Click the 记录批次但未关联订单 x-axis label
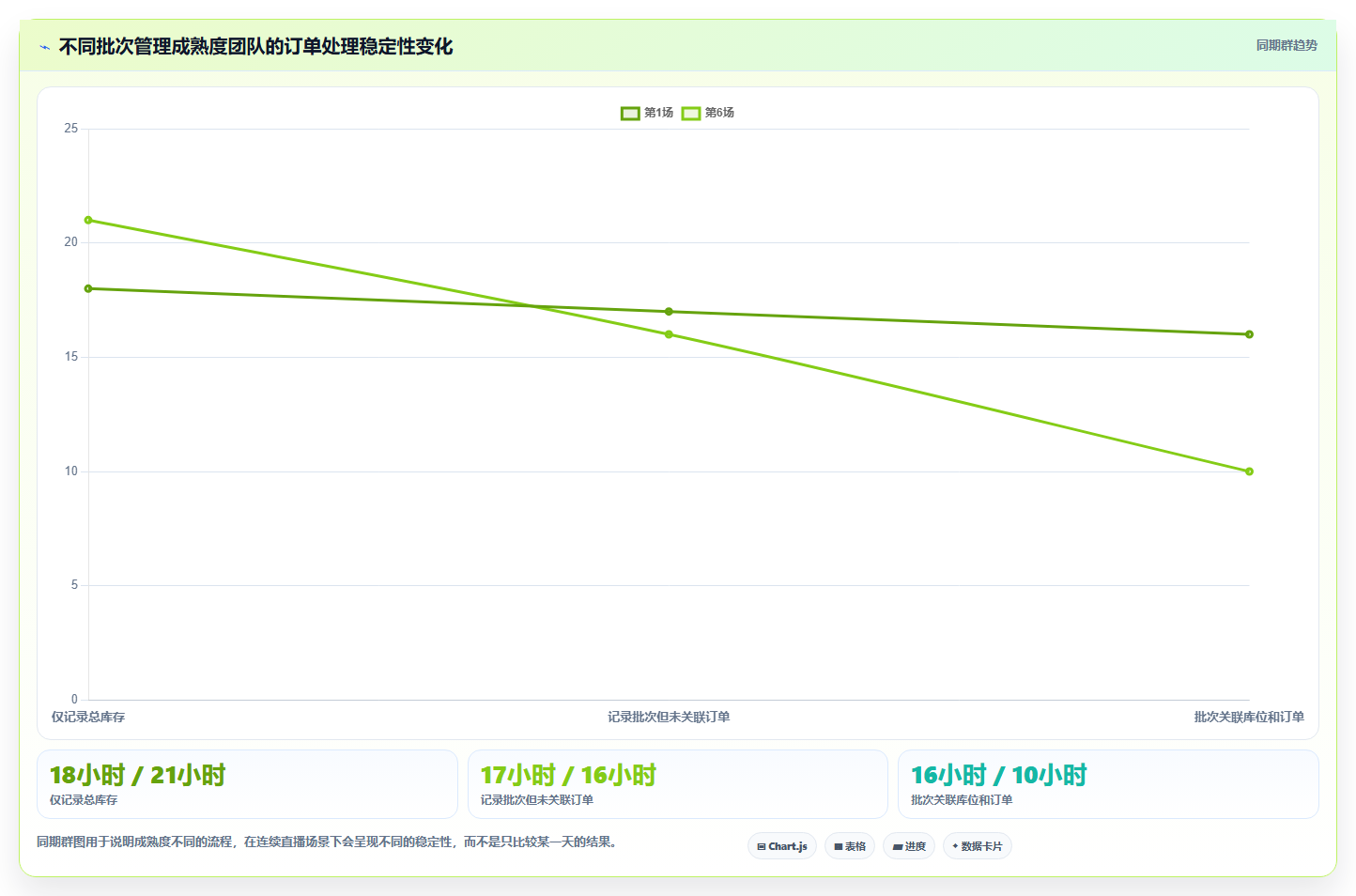This screenshot has width=1356, height=896. 669,718
